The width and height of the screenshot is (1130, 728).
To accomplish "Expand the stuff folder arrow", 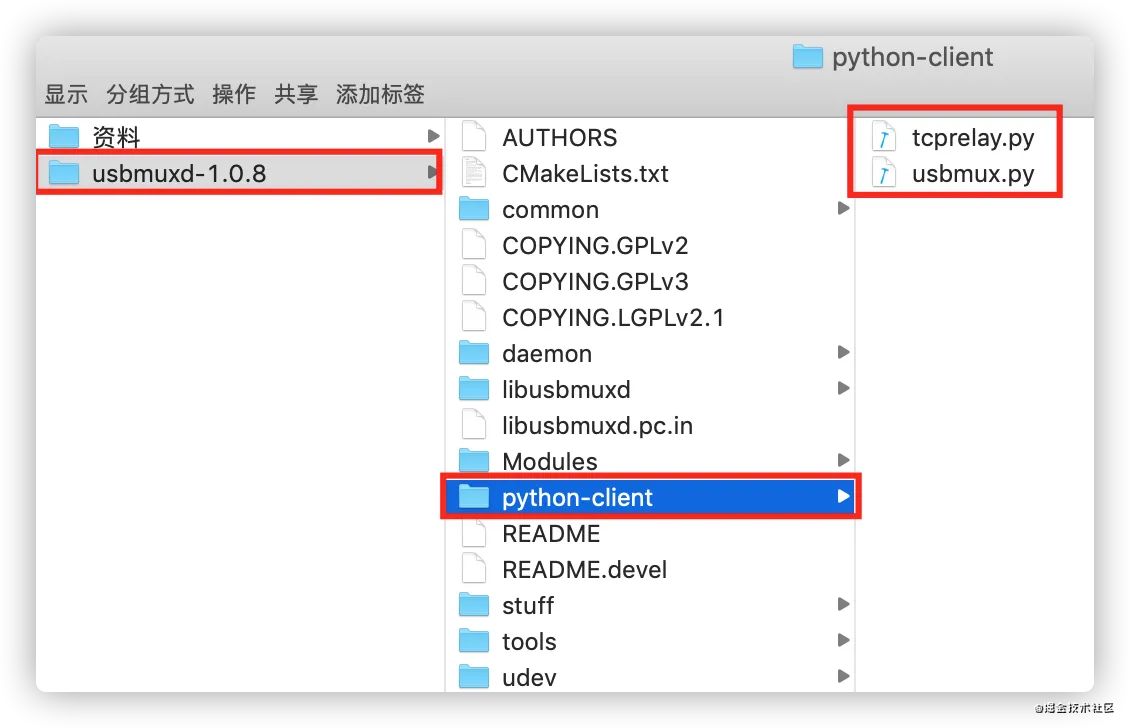I will pos(843,604).
